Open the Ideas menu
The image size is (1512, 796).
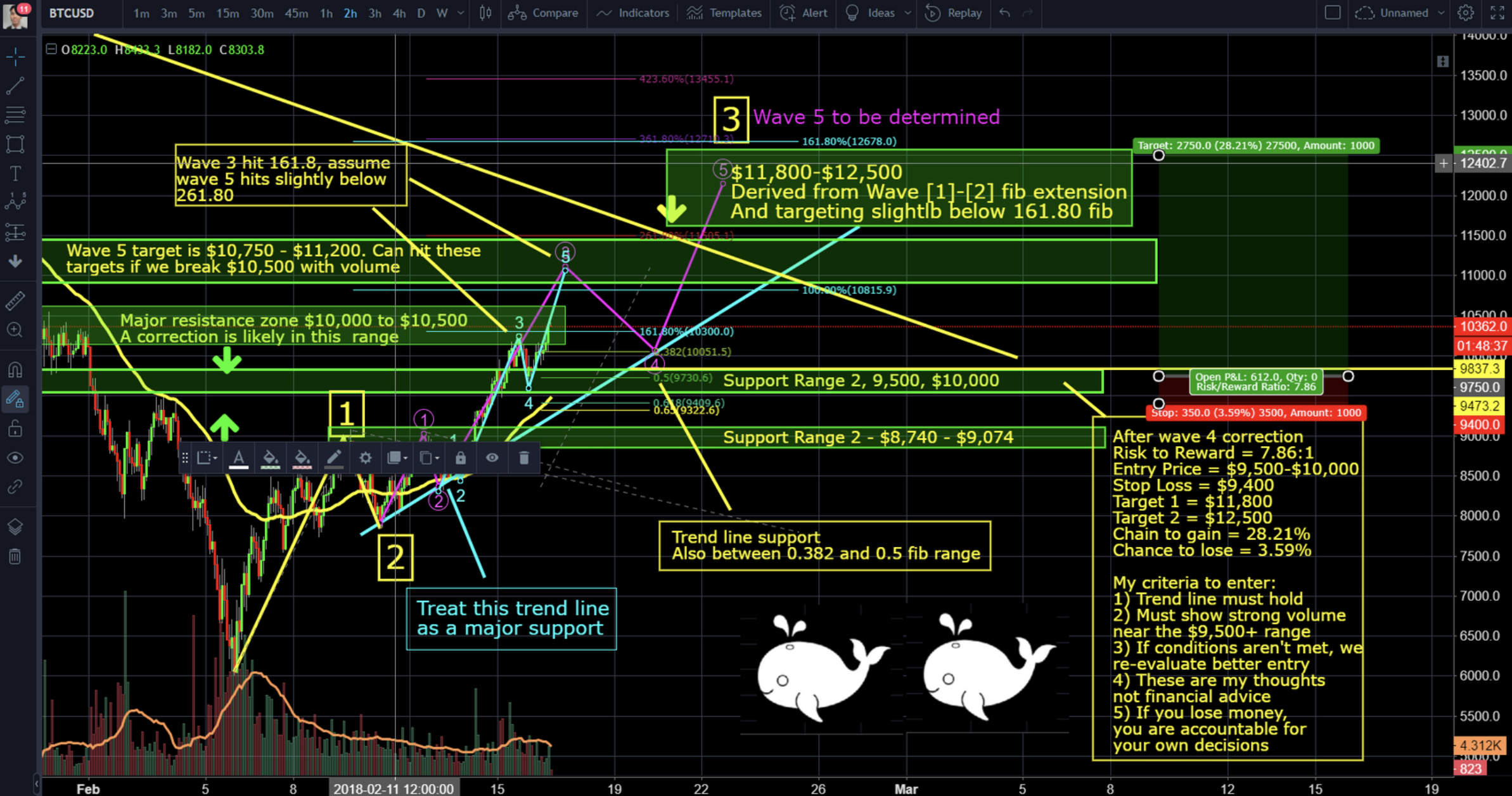(871, 13)
